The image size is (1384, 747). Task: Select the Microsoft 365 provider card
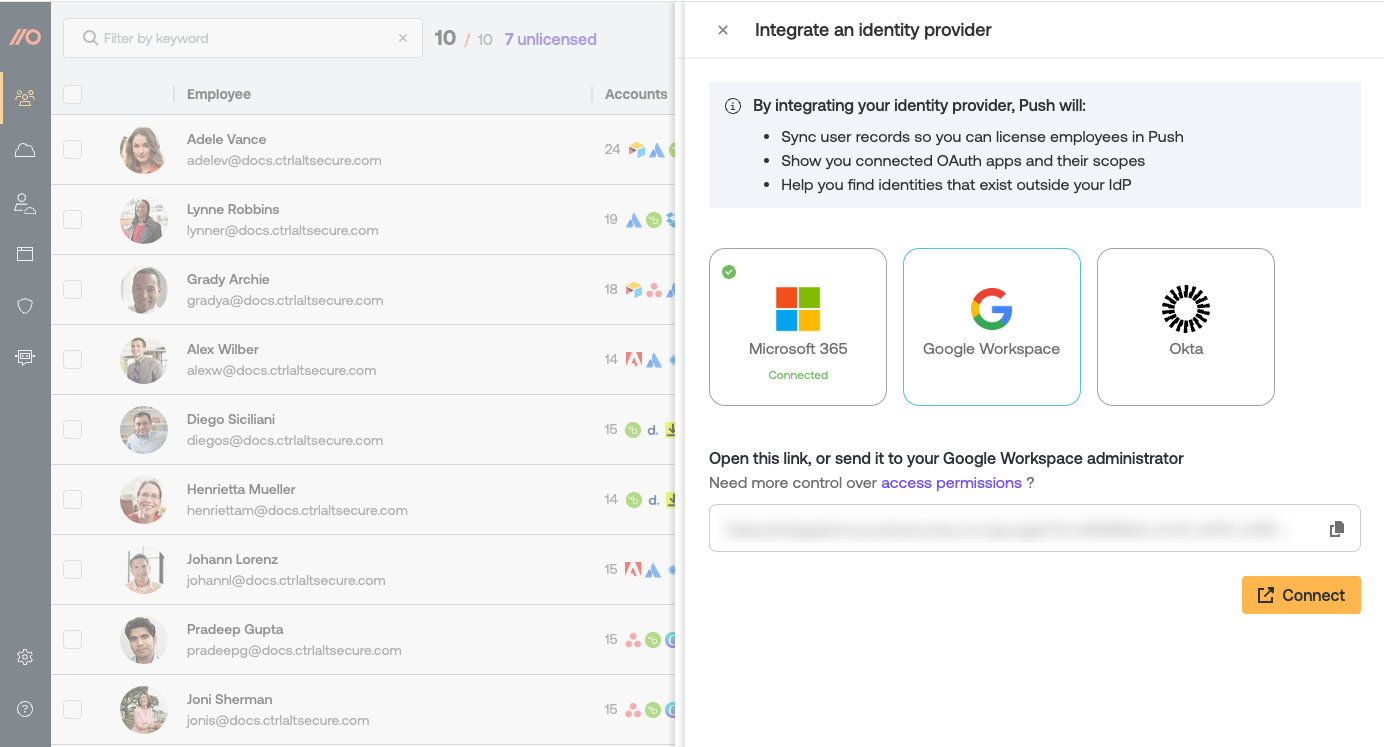tap(798, 327)
